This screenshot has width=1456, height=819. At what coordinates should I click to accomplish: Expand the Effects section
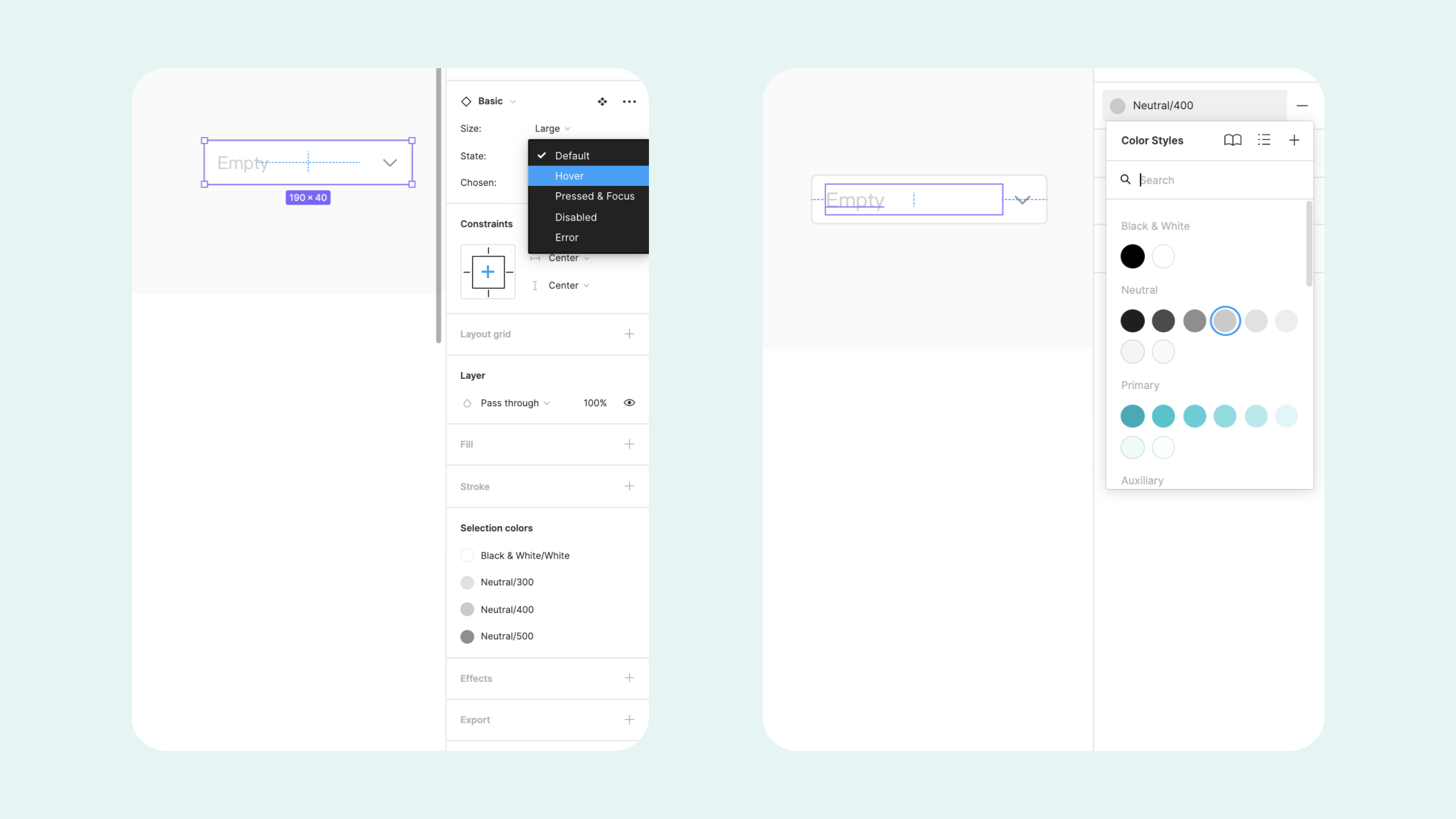click(629, 678)
